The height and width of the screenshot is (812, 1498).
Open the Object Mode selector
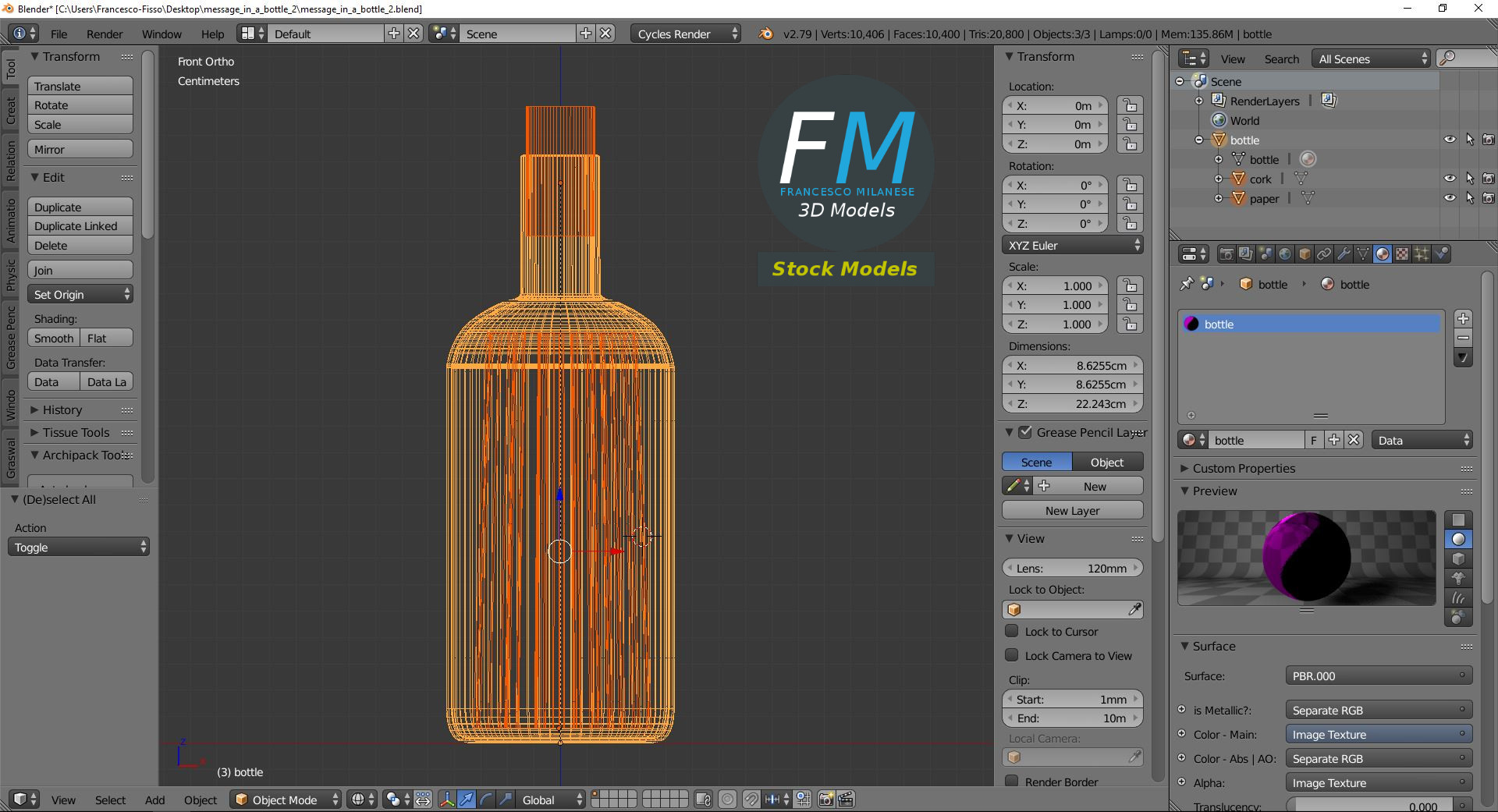click(x=286, y=800)
